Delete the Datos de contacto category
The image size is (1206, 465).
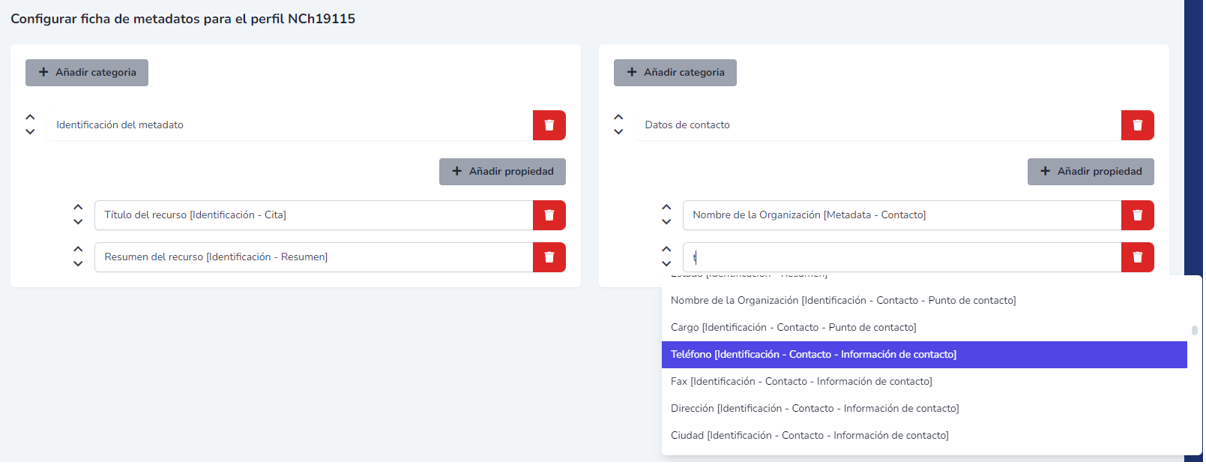[1137, 125]
